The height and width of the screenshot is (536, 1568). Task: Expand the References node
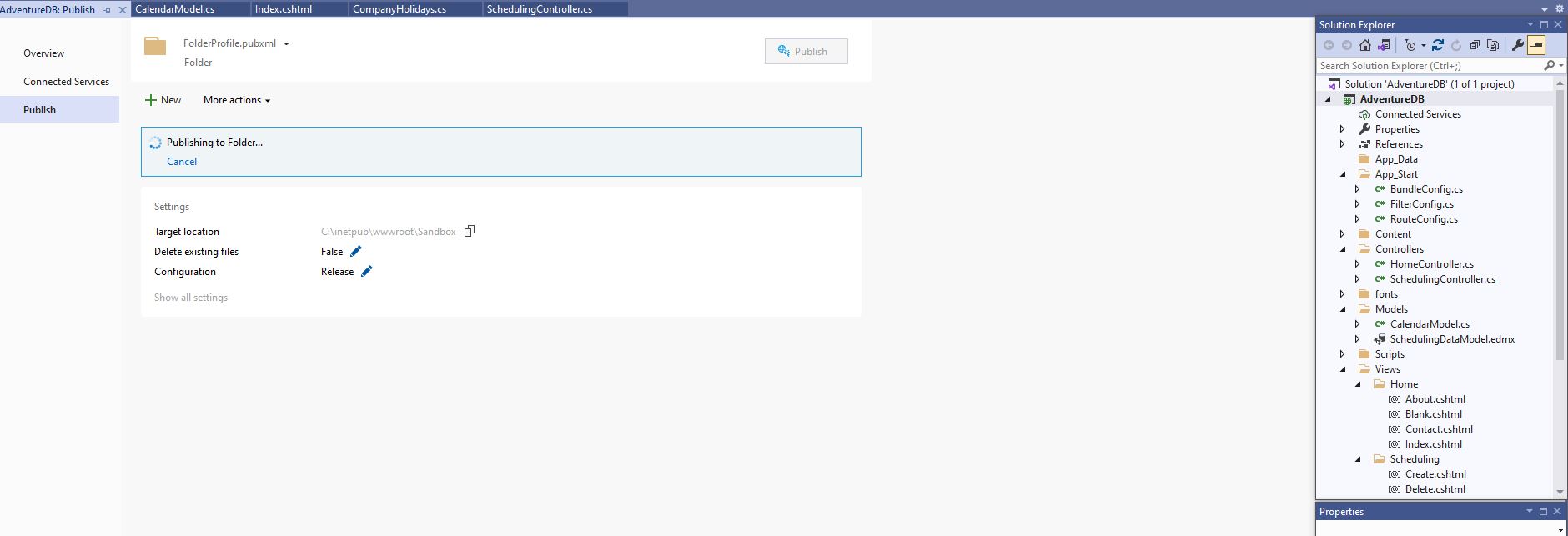1342,144
